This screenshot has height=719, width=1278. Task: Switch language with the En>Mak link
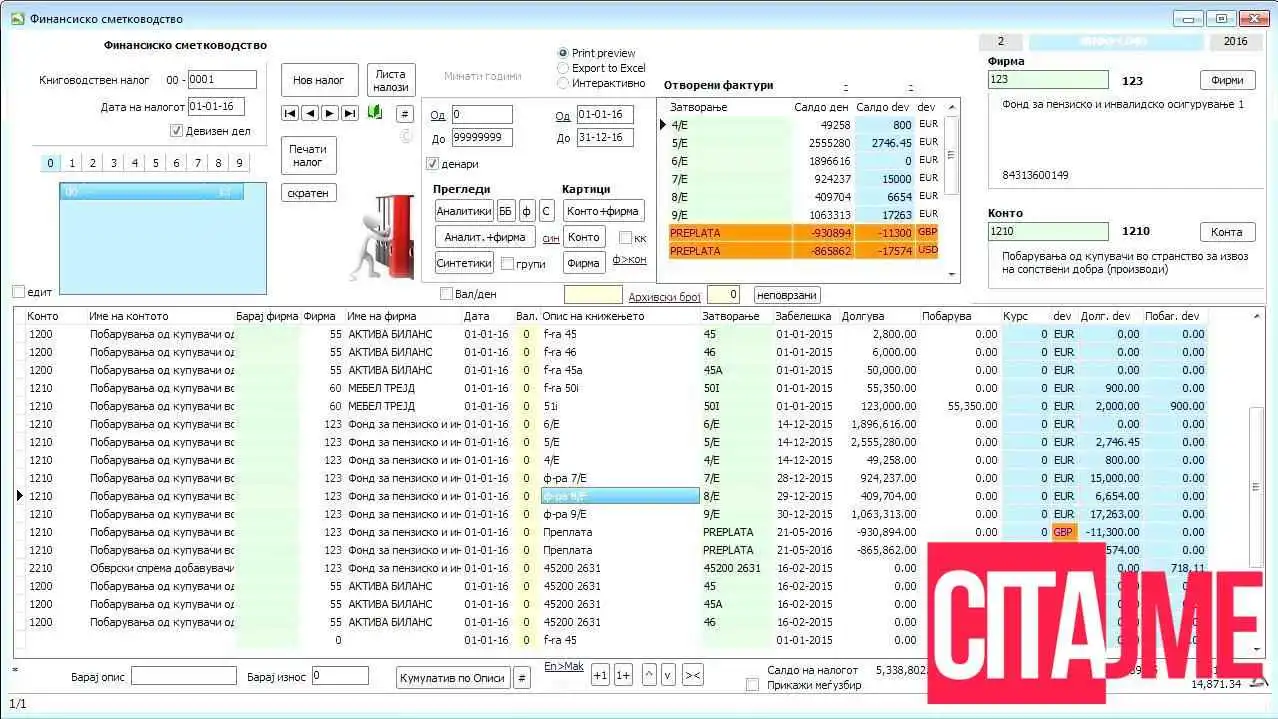(563, 666)
